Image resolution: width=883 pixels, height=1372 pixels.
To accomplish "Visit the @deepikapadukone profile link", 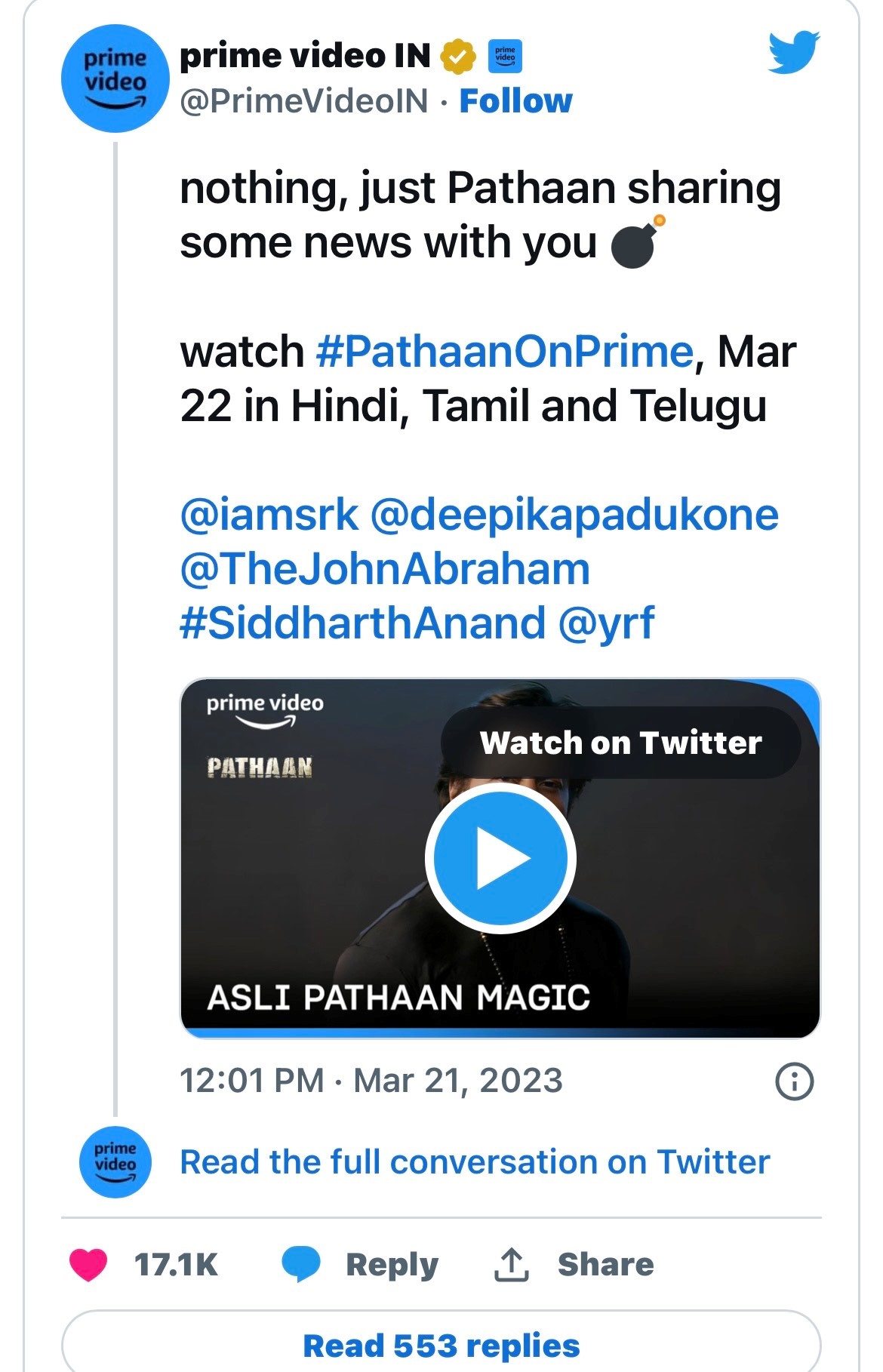I will pos(574,515).
